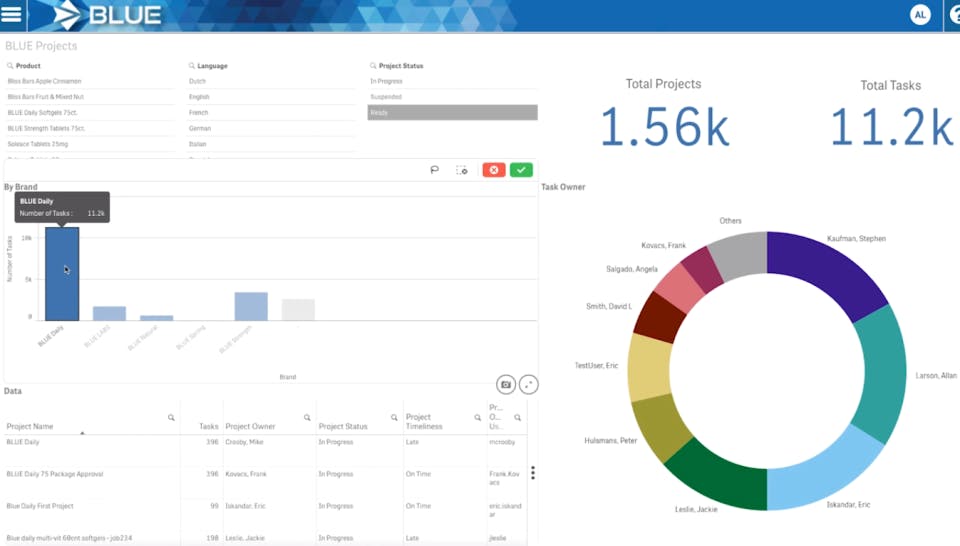Click Kovacs, Frank project owner cell
The image size is (960, 546).
click(246, 474)
